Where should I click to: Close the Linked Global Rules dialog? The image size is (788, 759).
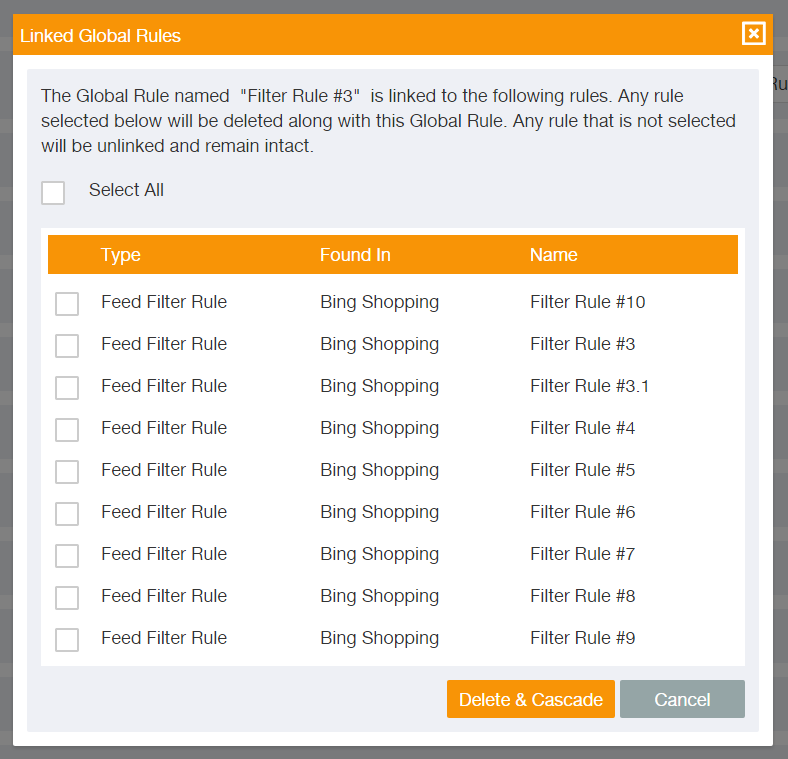coord(753,34)
